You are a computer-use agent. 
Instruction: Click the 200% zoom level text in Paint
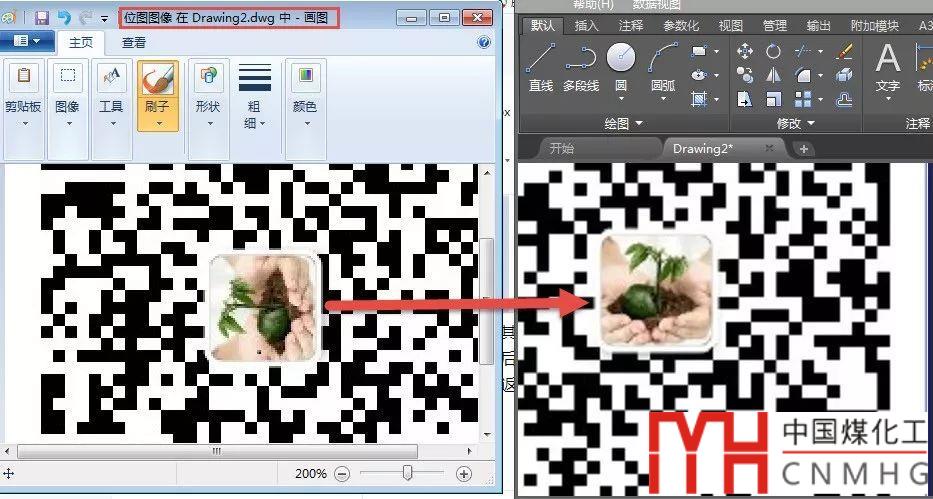click(x=311, y=474)
